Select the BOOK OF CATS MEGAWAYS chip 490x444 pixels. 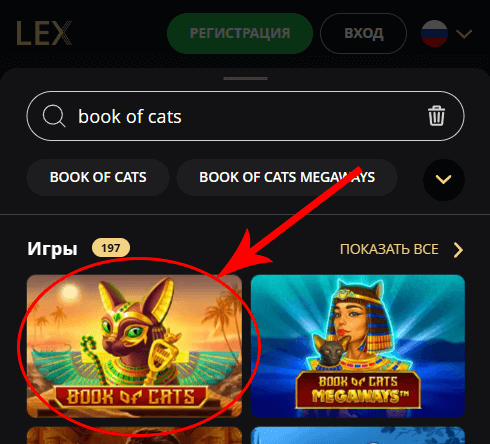287,177
